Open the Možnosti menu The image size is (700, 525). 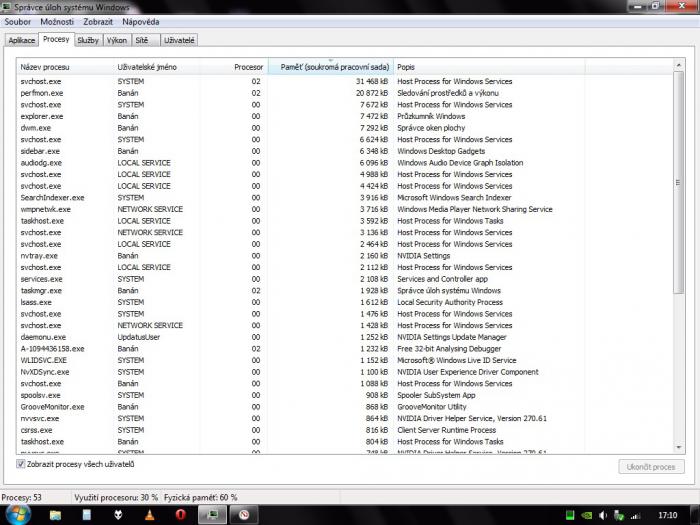click(57, 21)
